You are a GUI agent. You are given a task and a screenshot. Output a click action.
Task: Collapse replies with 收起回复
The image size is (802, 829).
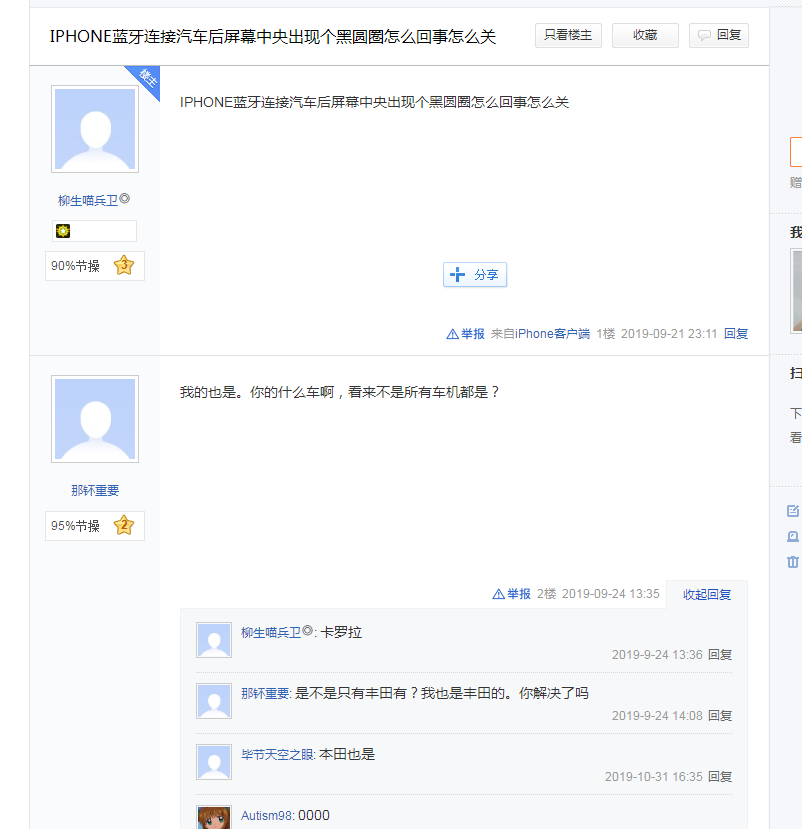[707, 595]
